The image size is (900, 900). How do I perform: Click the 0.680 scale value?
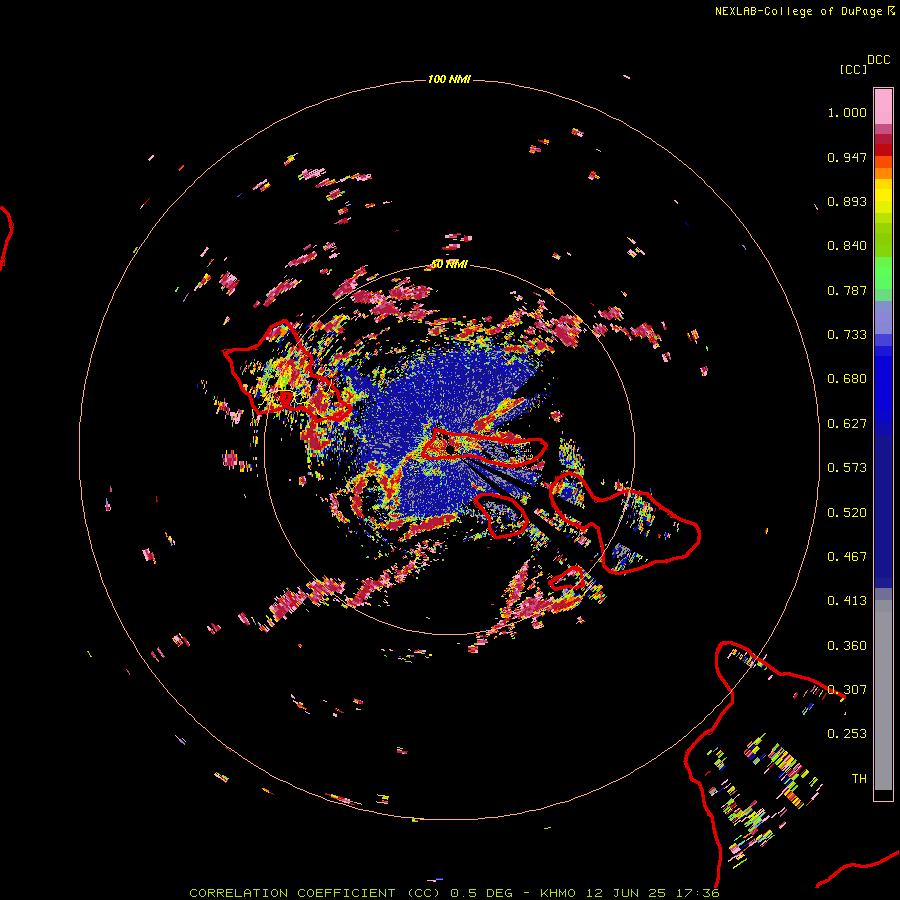[x=847, y=379]
